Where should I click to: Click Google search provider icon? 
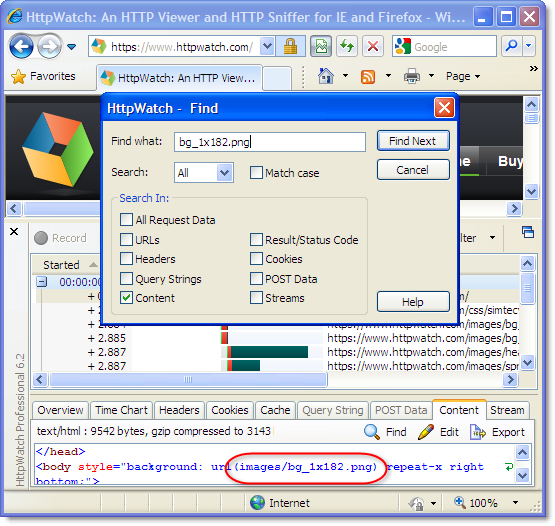click(x=403, y=46)
